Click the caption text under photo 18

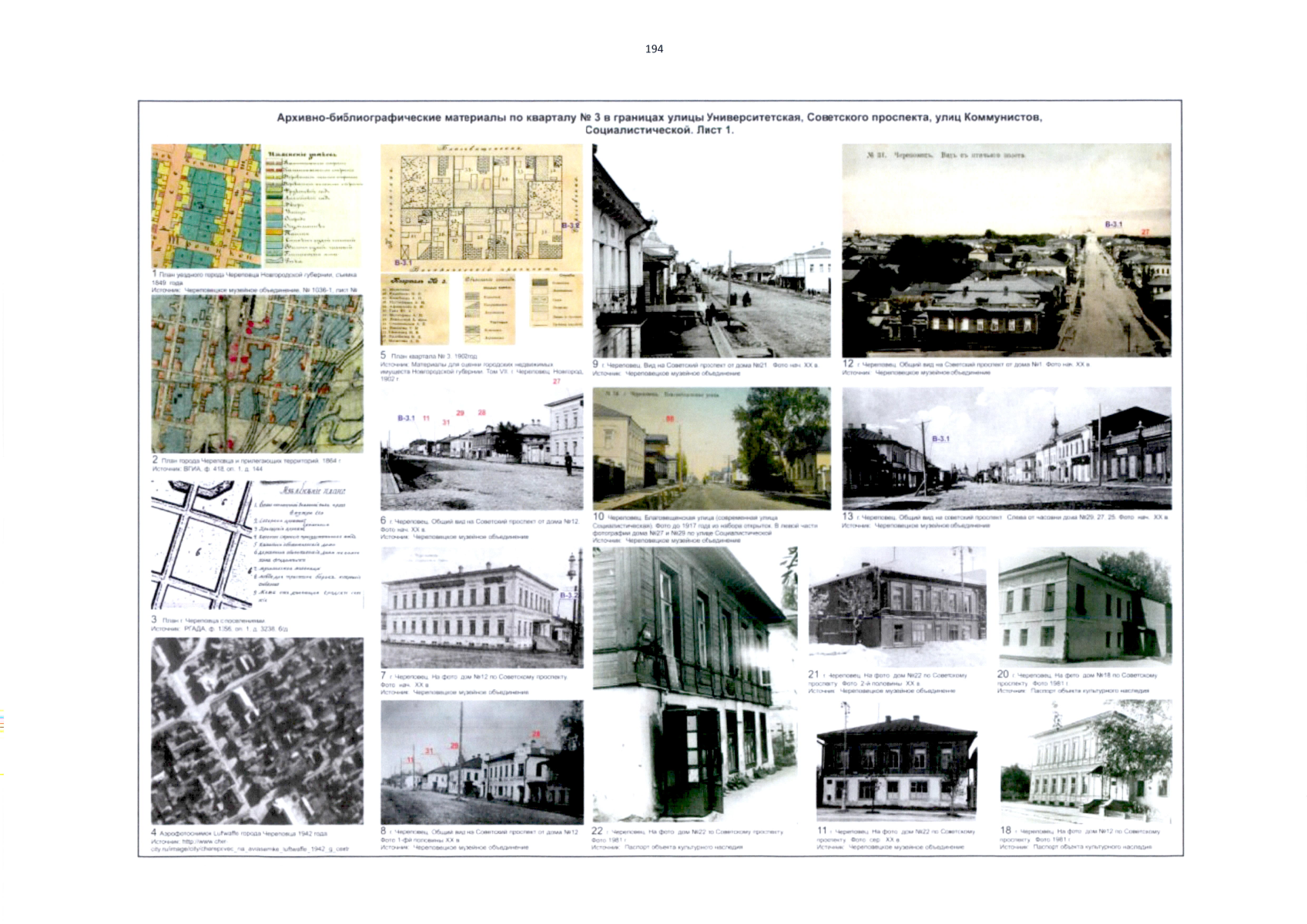(x=1078, y=839)
